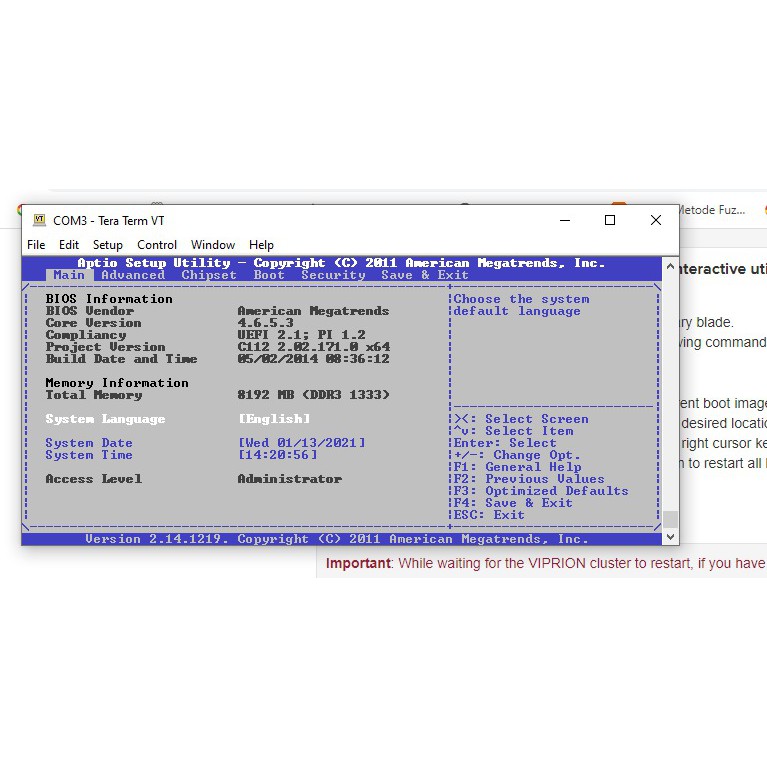The image size is (767, 767).
Task: Open the Help menu
Action: [x=261, y=245]
